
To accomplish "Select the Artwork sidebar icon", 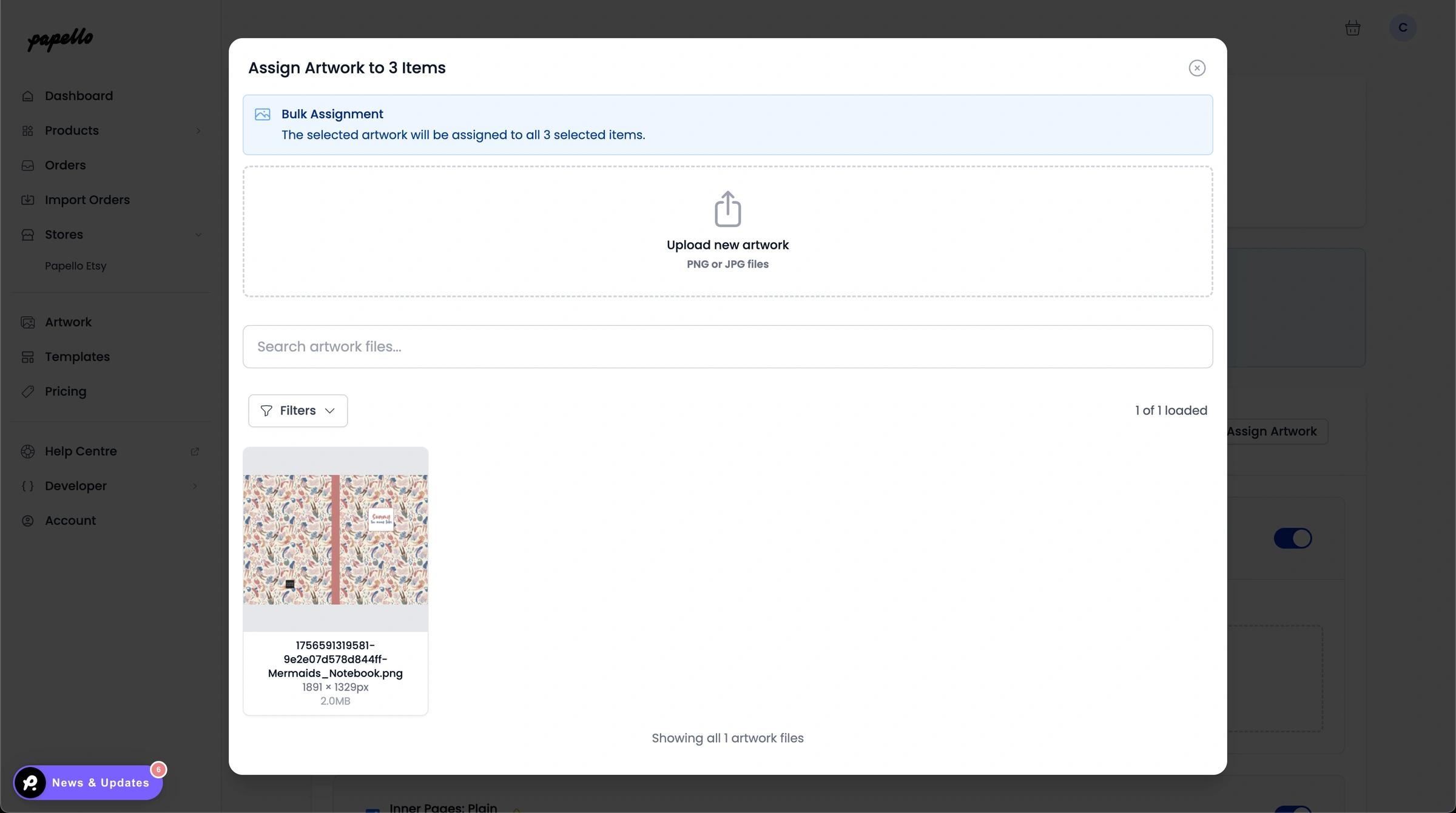I will point(28,322).
